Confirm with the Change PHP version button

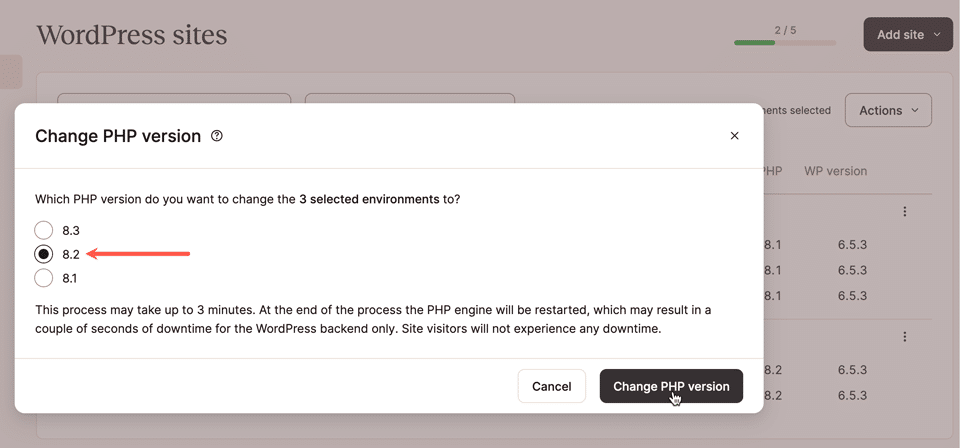tap(671, 386)
